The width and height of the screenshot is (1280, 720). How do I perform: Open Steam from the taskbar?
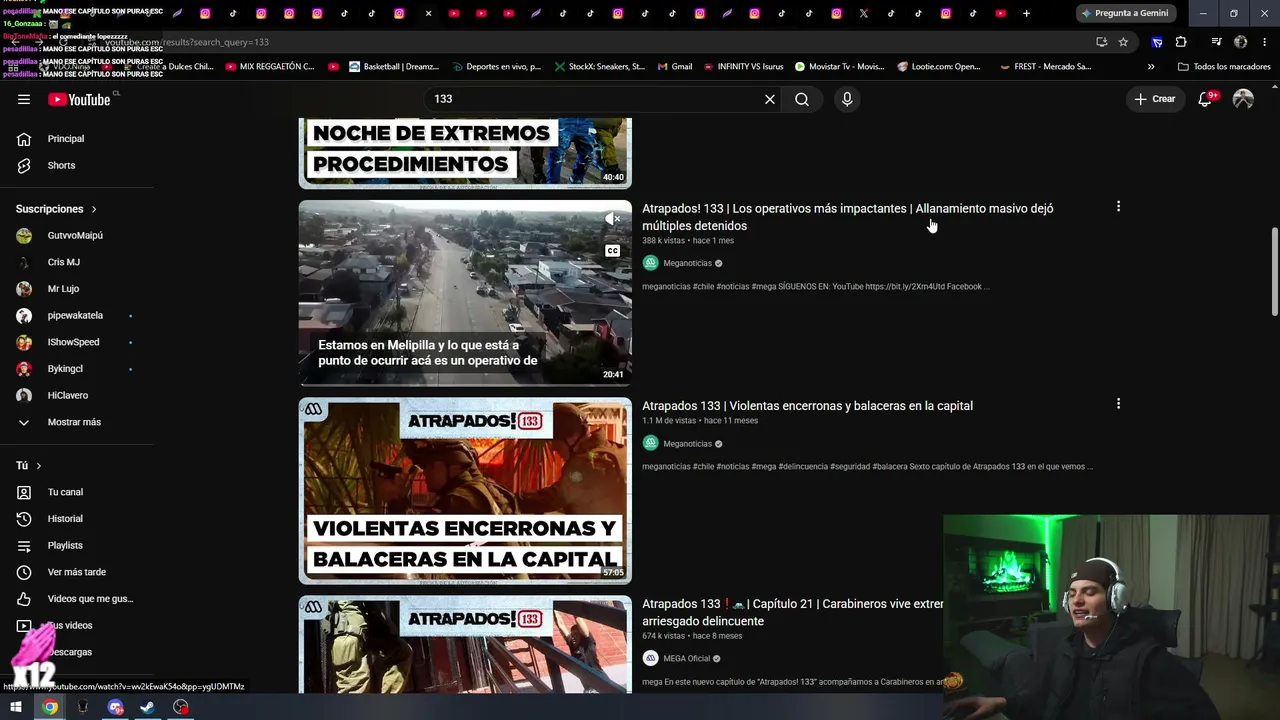pos(147,707)
